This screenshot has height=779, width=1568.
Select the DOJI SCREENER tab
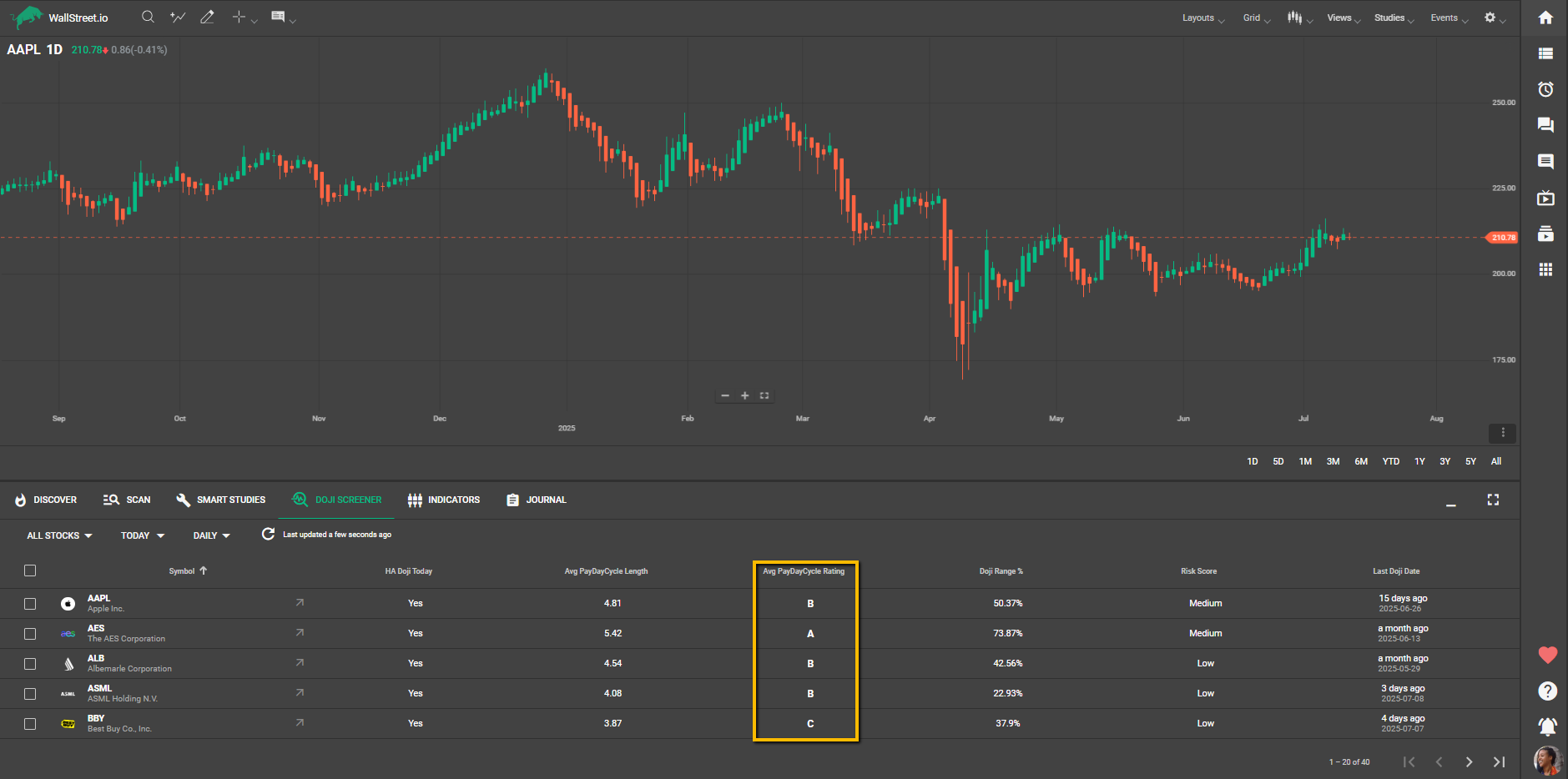coord(336,500)
